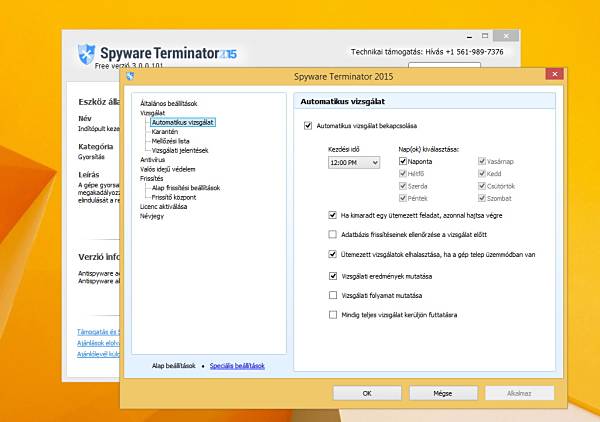Uncheck Vizsgálati eredmények mutatása
The height and width of the screenshot is (422, 600).
(x=333, y=276)
